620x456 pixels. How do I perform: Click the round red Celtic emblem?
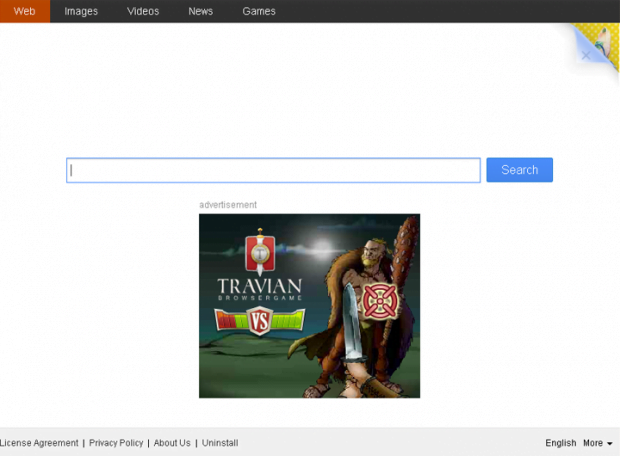point(380,301)
